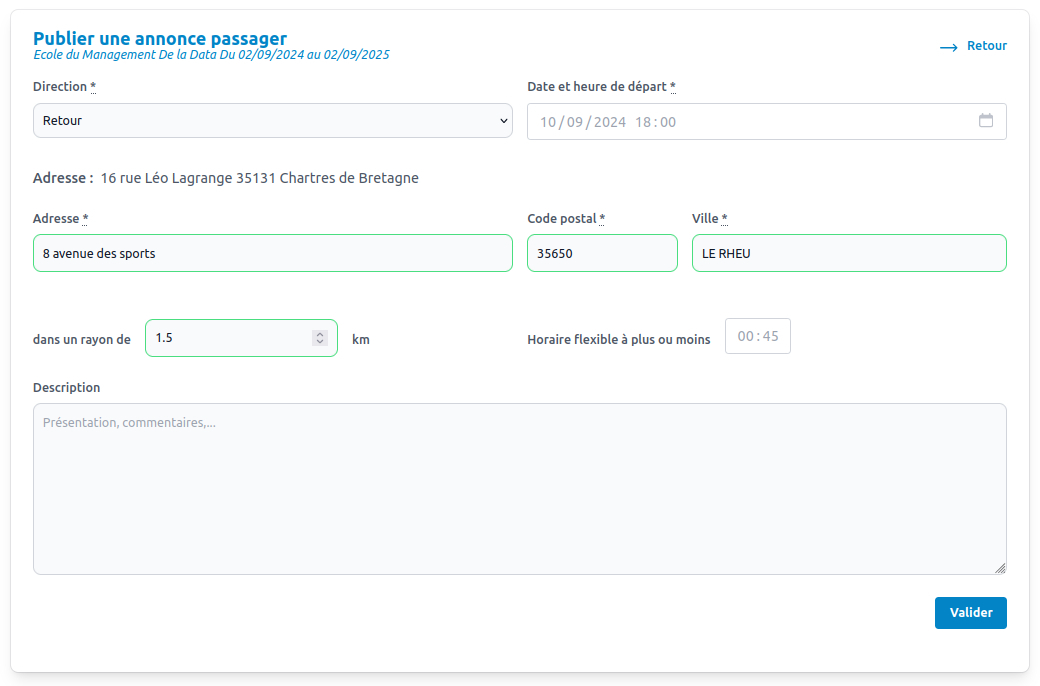Focus the Ville field containing LE RHEU

tap(848, 253)
